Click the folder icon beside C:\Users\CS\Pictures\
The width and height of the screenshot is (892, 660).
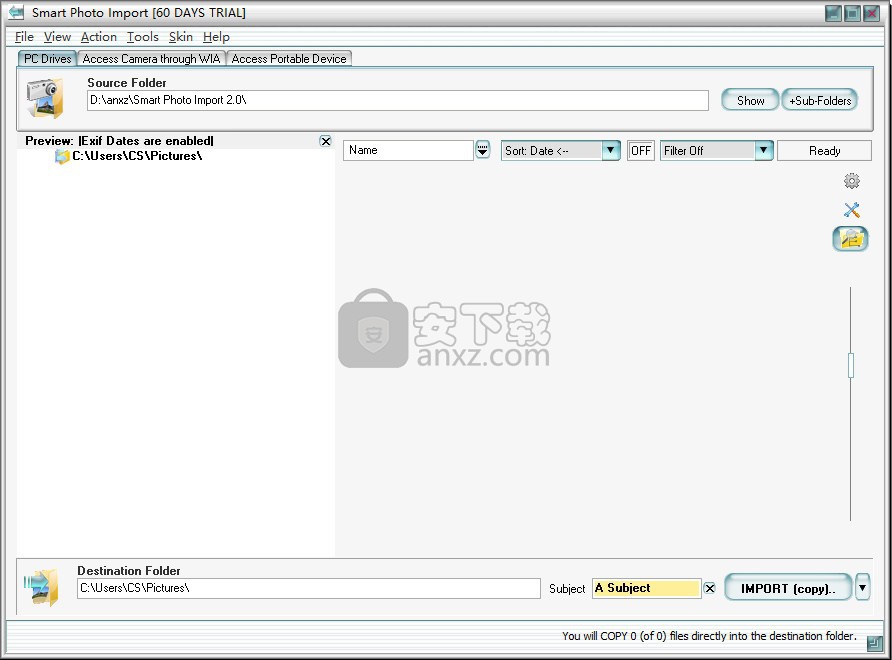61,156
